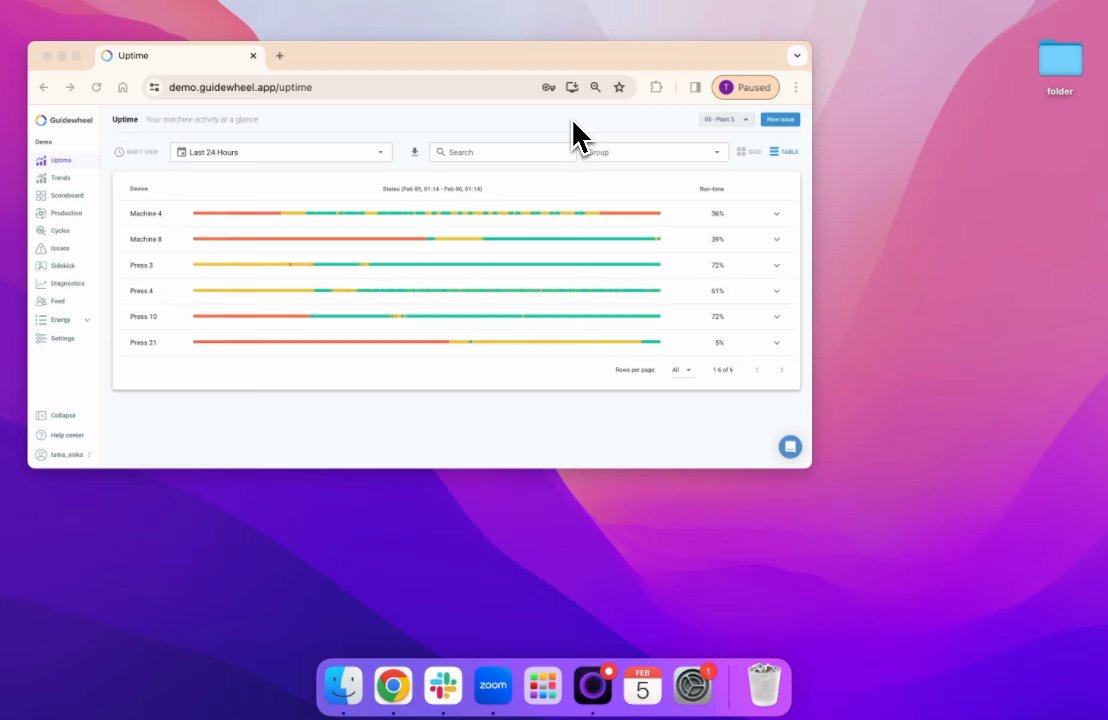Expand the Press 10 row chevron

pos(777,317)
